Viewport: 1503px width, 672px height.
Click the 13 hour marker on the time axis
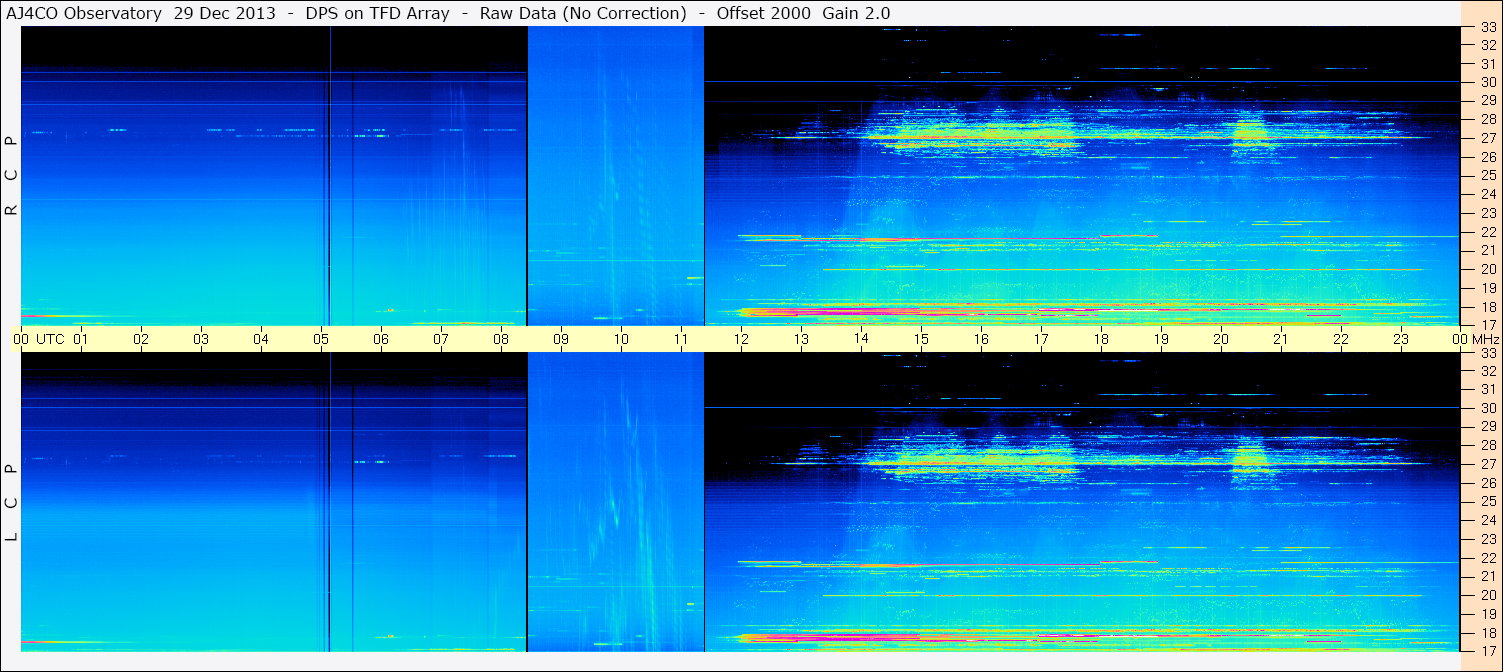coord(801,339)
